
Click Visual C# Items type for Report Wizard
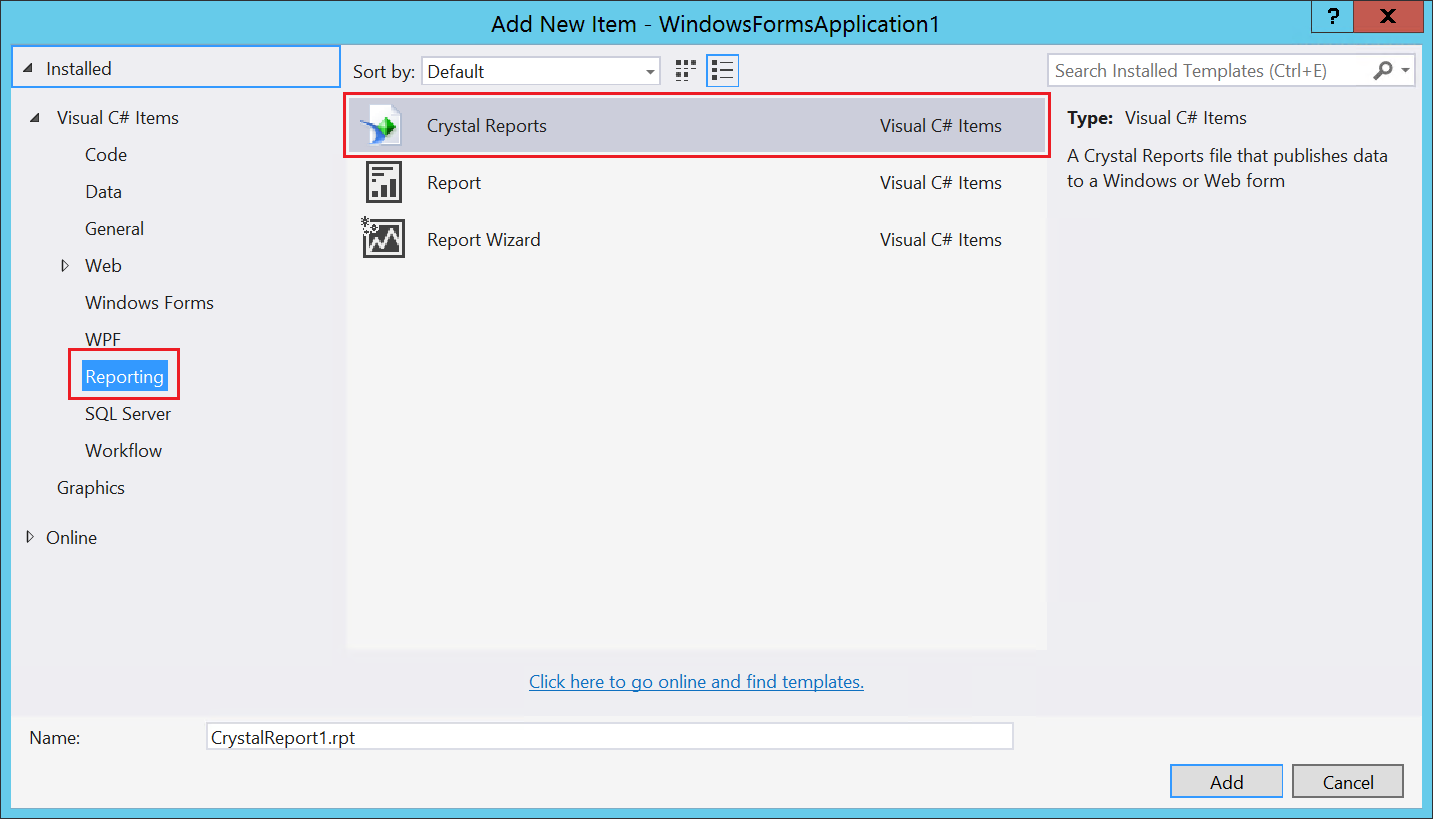point(941,240)
